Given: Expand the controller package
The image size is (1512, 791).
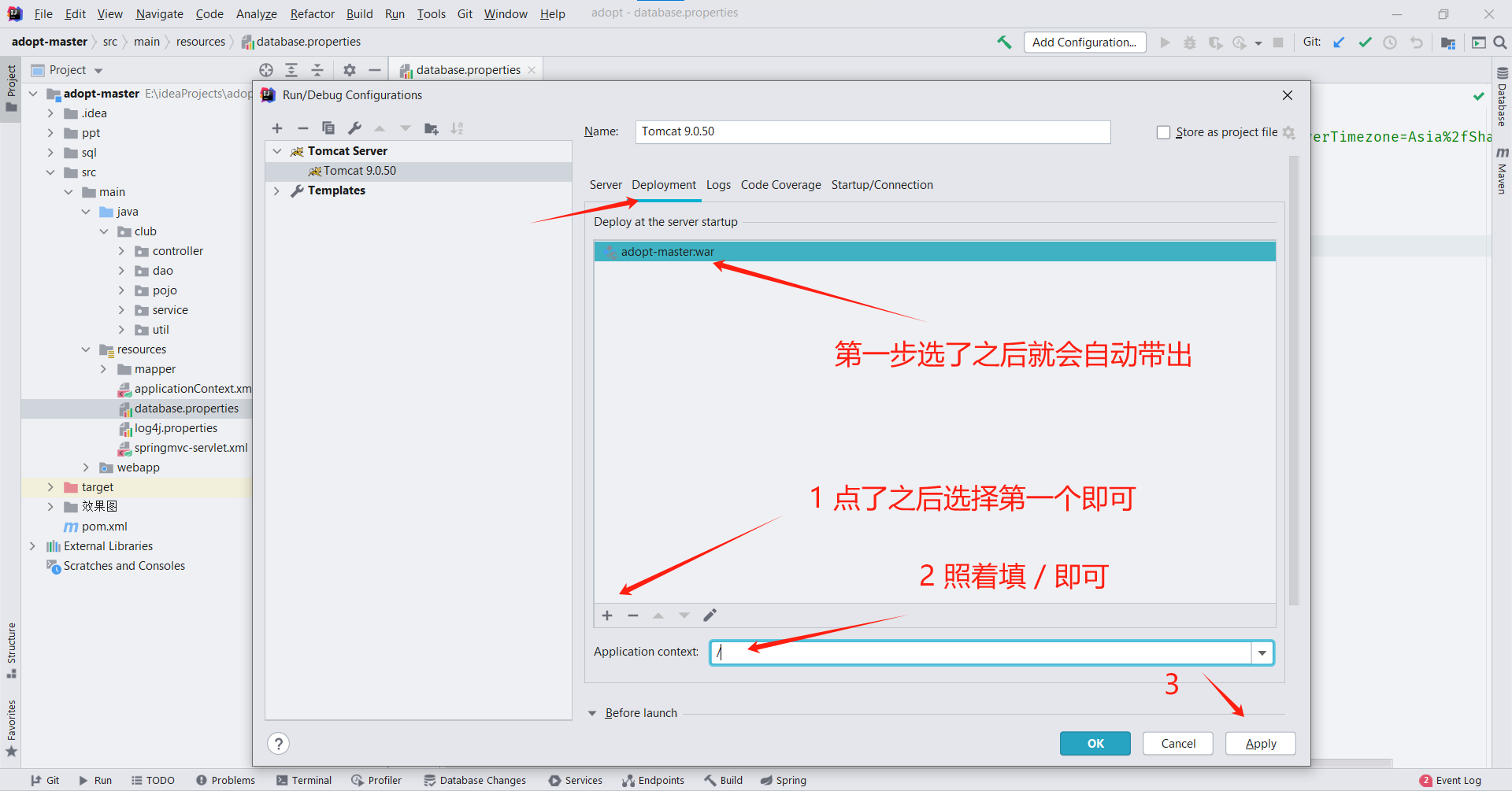Looking at the screenshot, I should [x=121, y=251].
